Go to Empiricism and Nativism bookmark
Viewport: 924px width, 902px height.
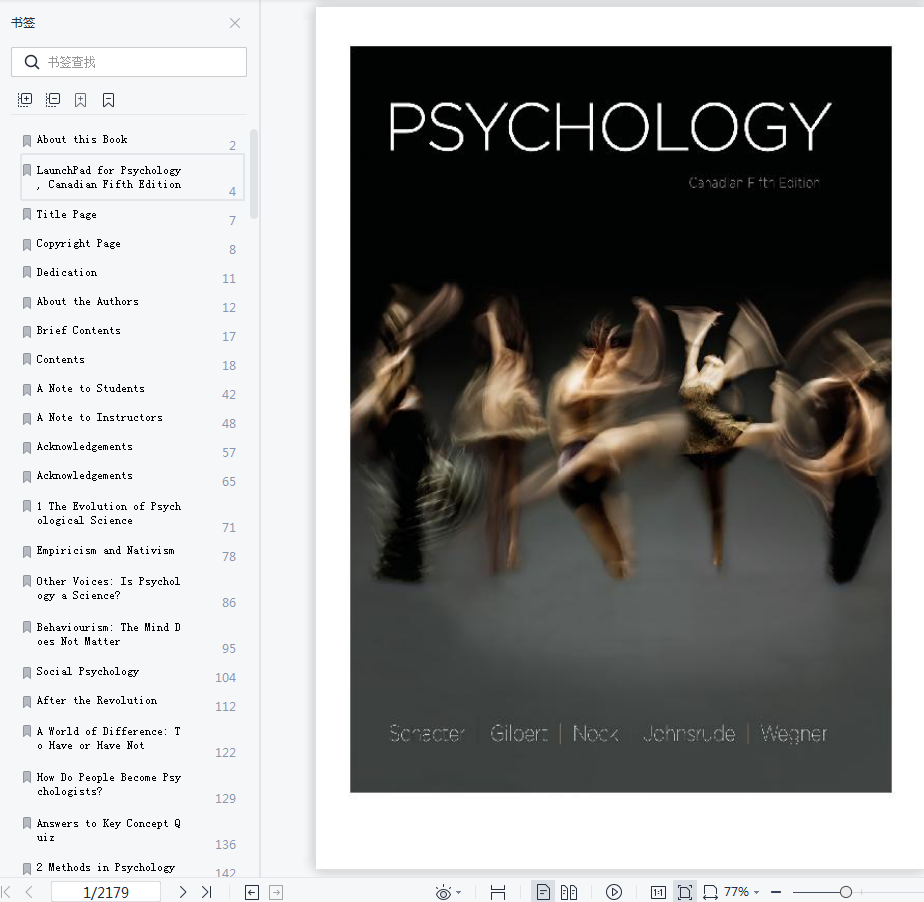point(105,550)
